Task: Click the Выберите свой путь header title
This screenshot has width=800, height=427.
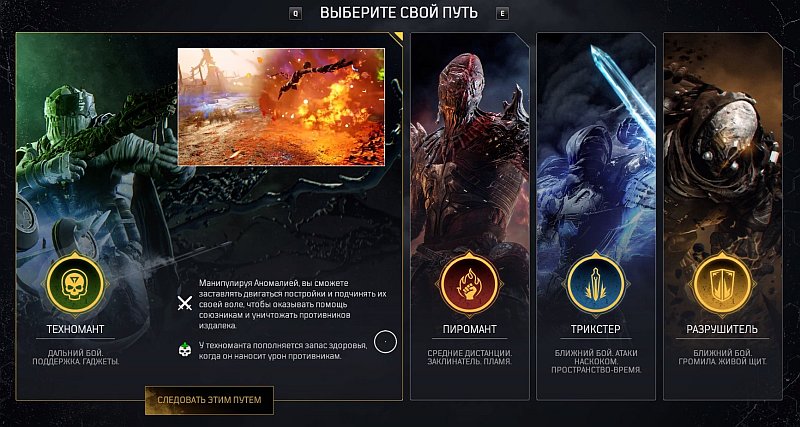Action: click(x=399, y=13)
